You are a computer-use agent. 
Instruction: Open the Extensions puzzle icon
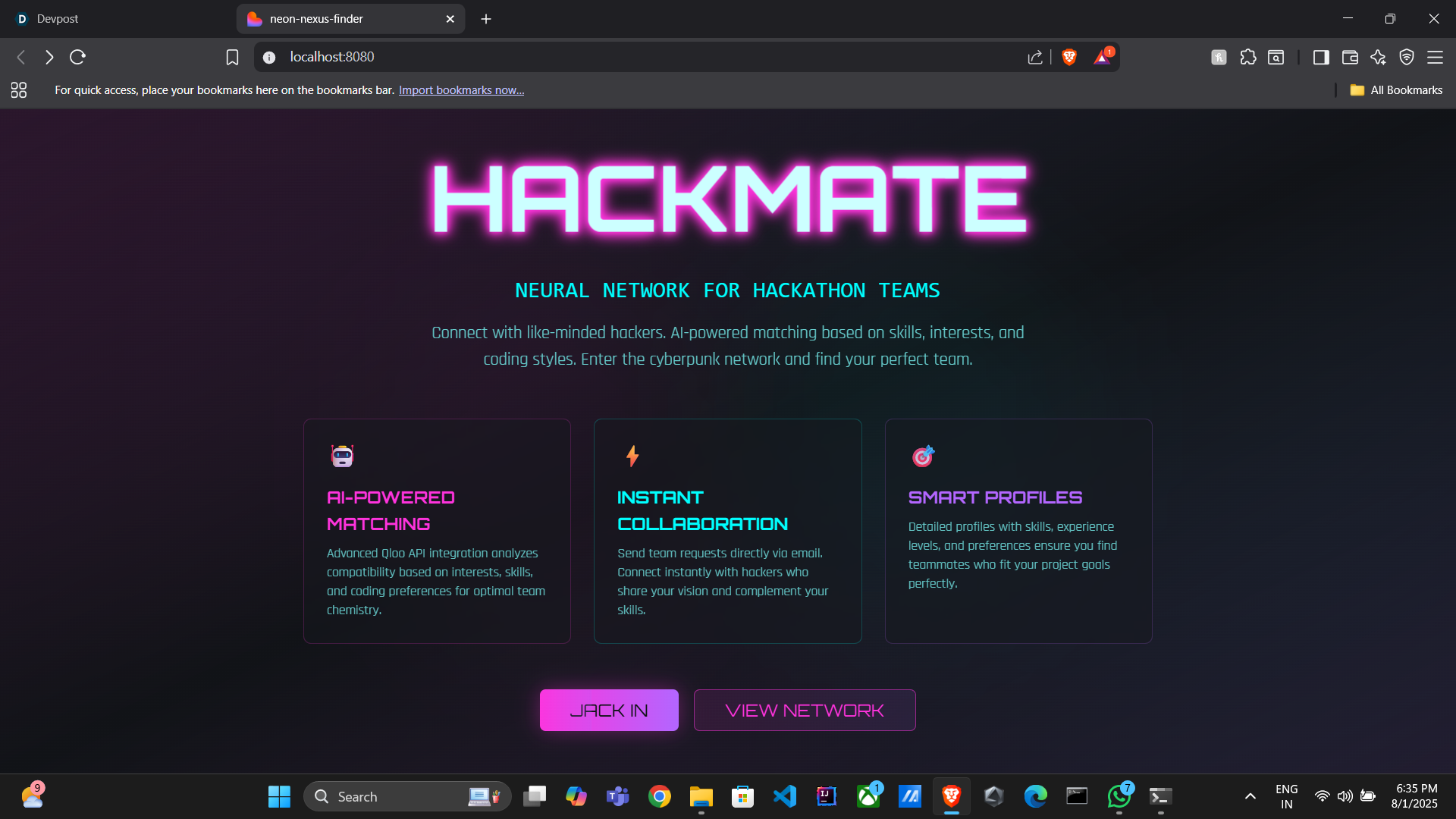pos(1248,57)
